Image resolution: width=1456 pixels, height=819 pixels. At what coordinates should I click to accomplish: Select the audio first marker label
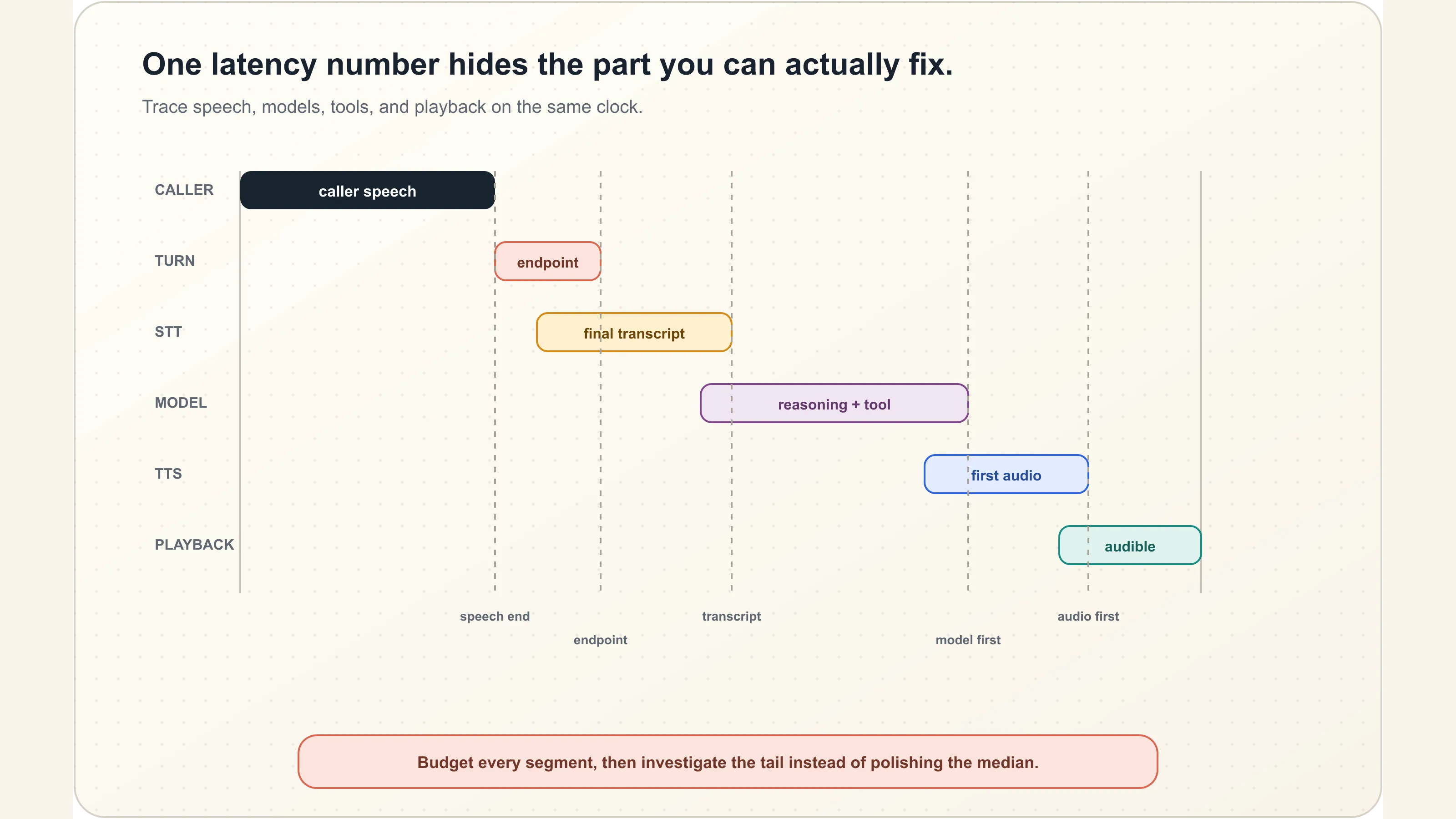(1088, 616)
